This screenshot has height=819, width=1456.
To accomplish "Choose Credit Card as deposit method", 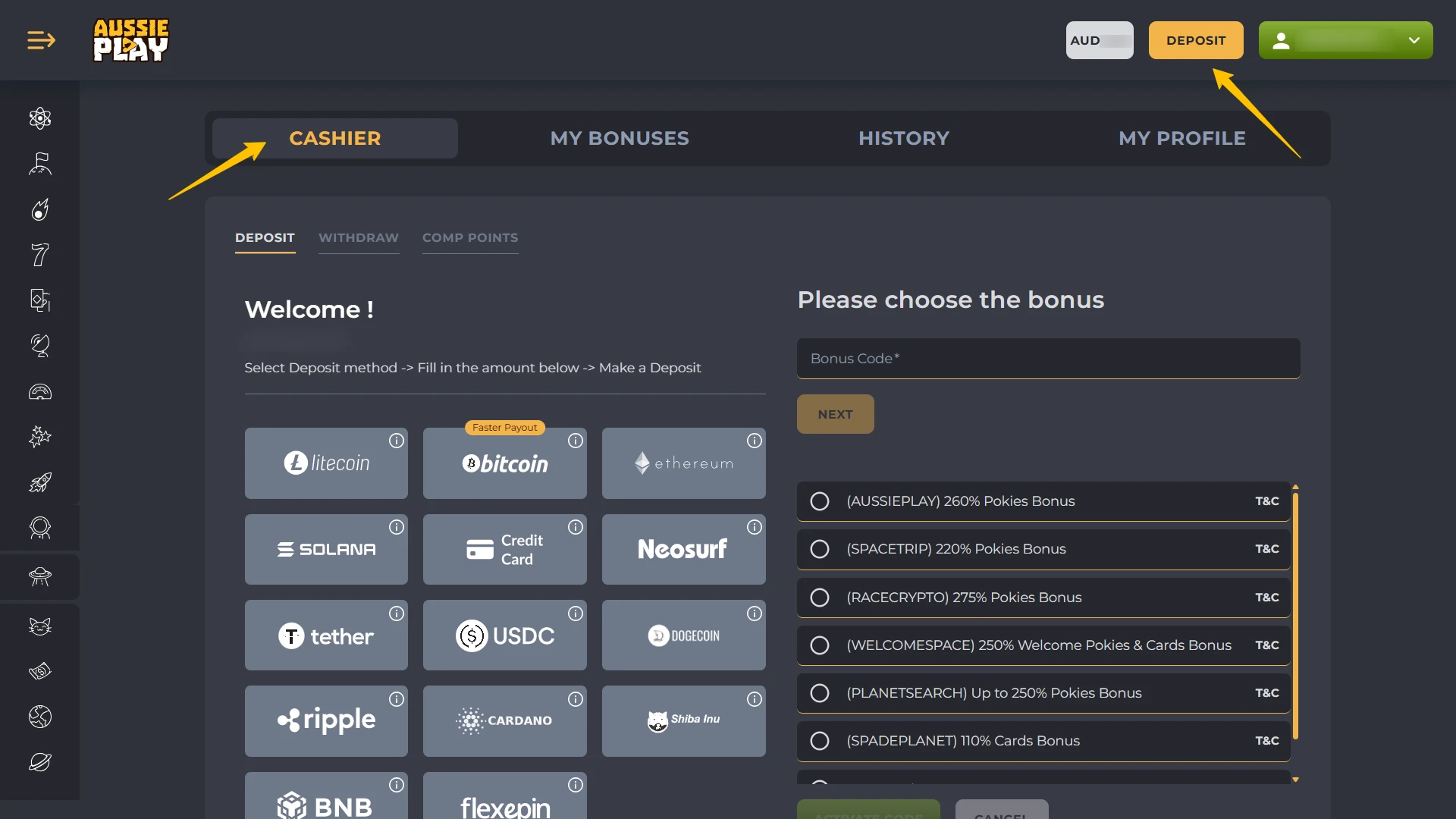I will pos(505,550).
